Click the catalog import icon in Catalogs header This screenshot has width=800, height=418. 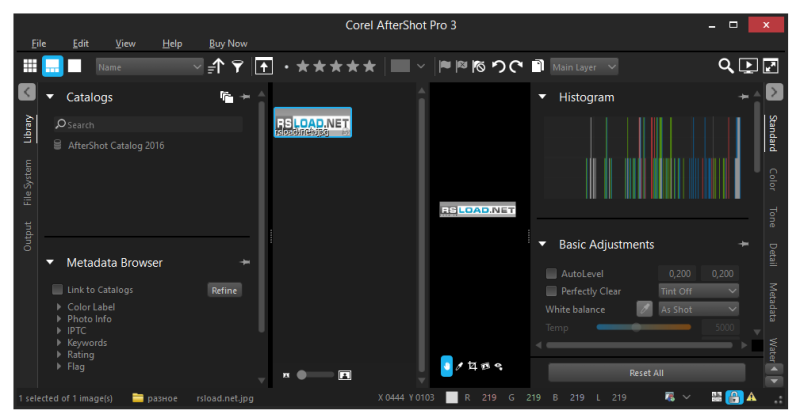(x=227, y=97)
